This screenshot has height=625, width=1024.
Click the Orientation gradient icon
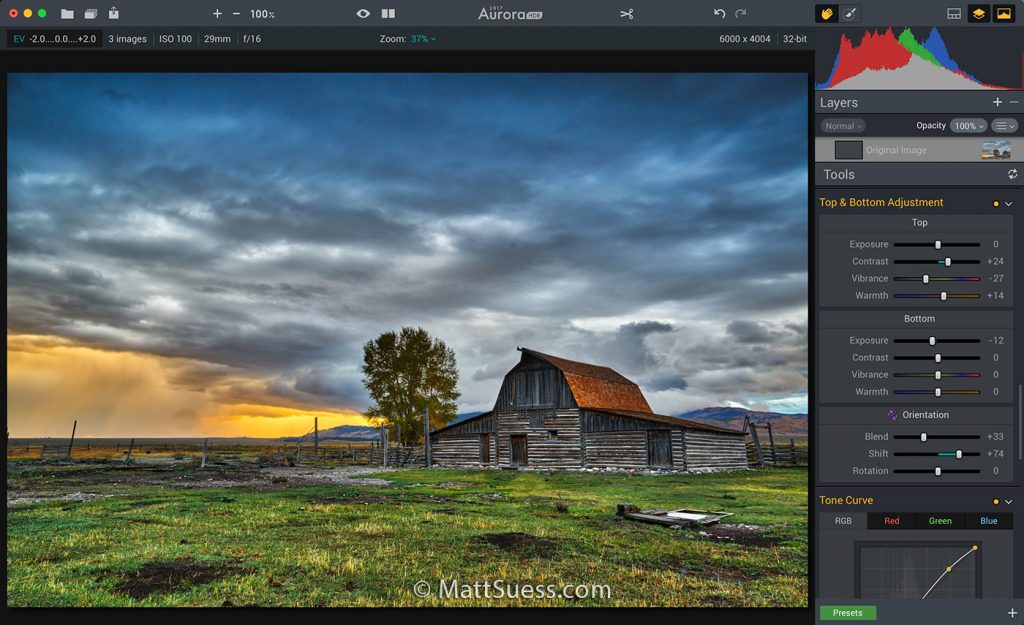(892, 415)
